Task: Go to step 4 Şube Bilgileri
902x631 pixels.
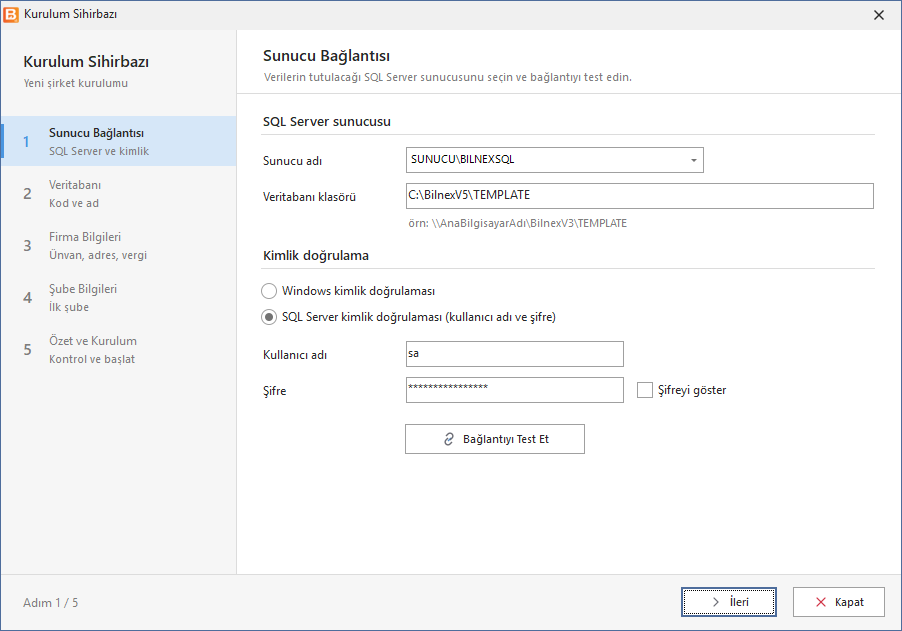Action: 119,297
